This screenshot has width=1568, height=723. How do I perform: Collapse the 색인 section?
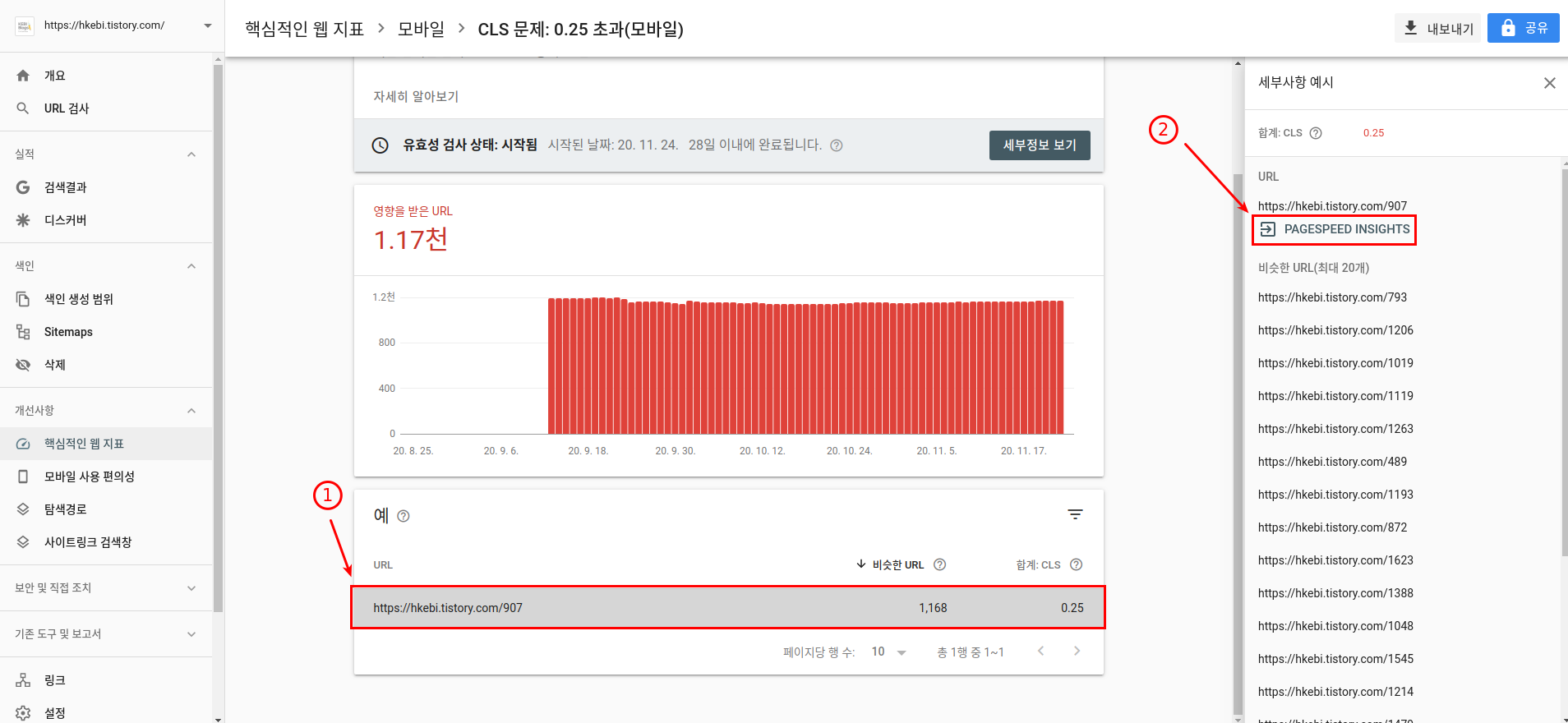point(191,266)
